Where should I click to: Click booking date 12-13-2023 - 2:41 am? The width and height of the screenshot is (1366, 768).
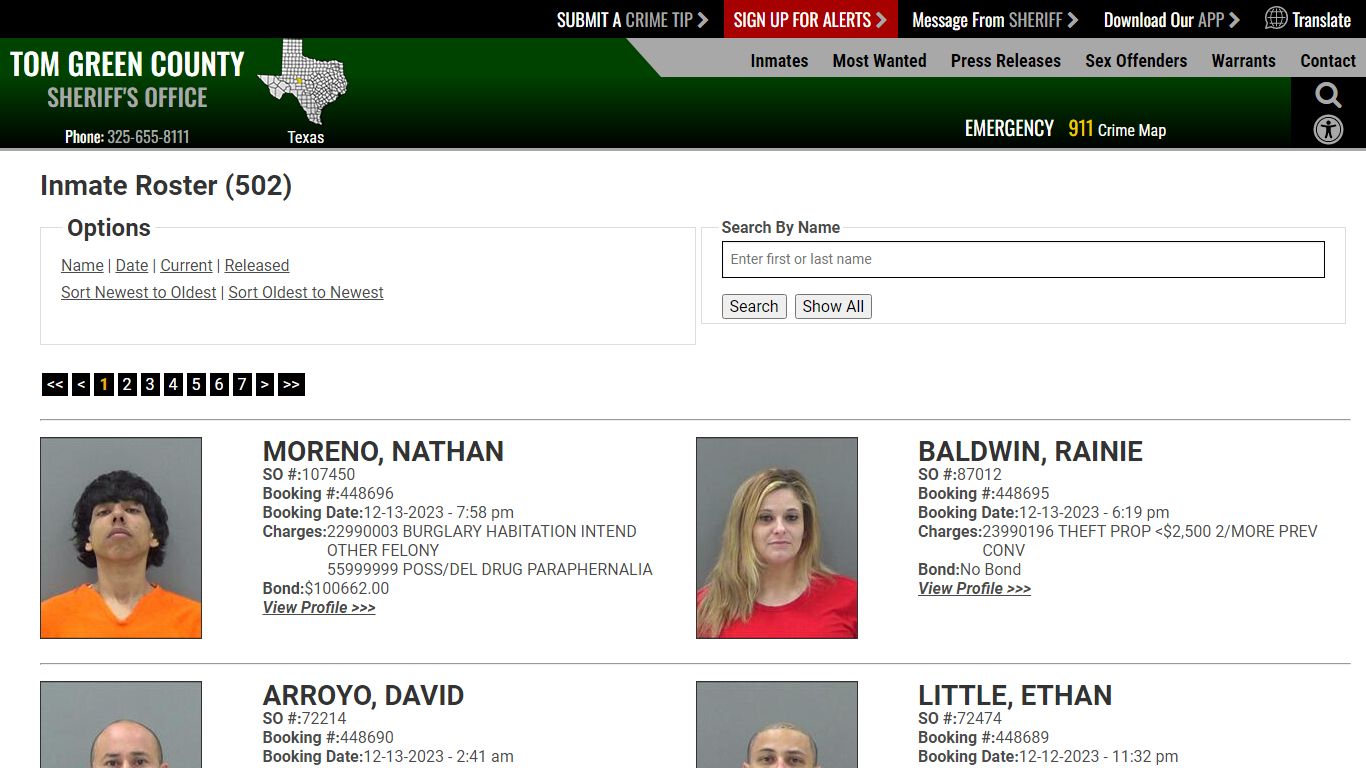(x=438, y=756)
